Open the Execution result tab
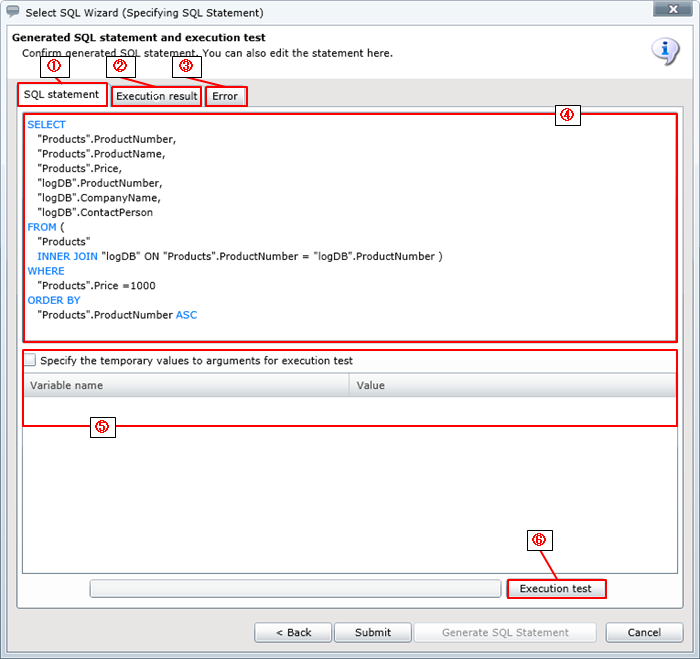 [156, 96]
